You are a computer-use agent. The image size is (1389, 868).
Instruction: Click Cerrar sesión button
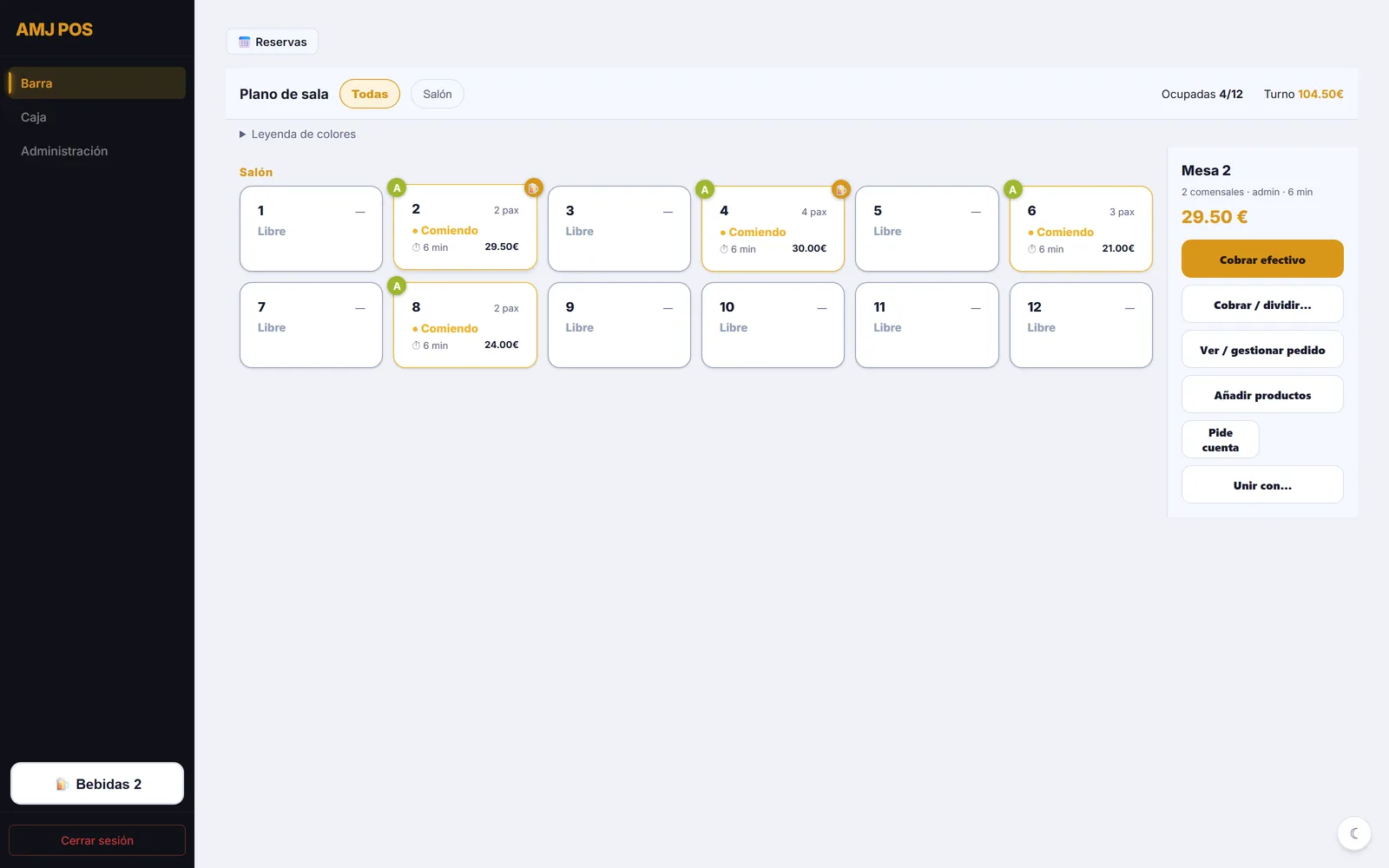tap(97, 840)
